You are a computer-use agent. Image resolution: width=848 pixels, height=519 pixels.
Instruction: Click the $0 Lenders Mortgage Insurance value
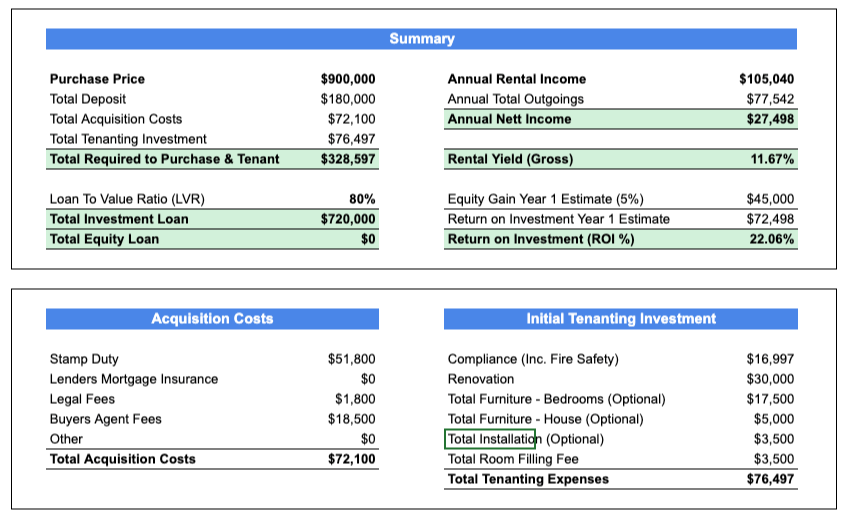[x=368, y=379]
